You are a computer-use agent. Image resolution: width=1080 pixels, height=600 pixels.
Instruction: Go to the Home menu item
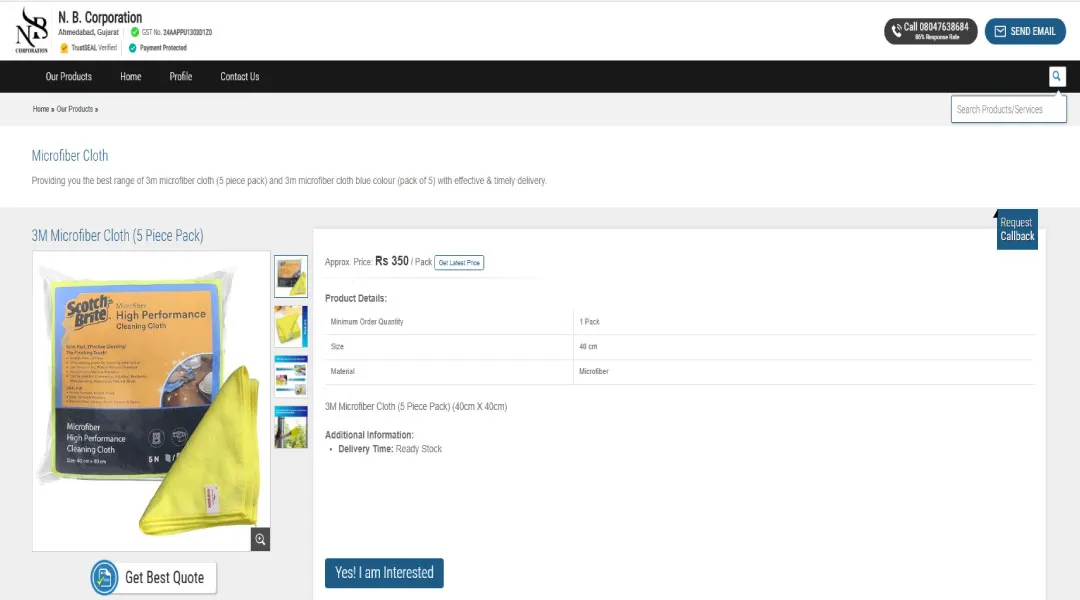point(130,76)
